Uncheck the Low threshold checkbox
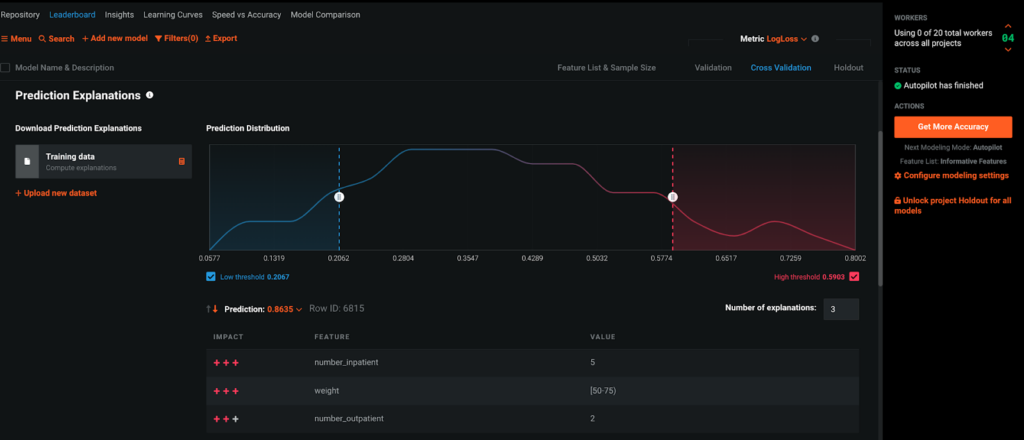The width and height of the screenshot is (1024, 440). [x=210, y=277]
